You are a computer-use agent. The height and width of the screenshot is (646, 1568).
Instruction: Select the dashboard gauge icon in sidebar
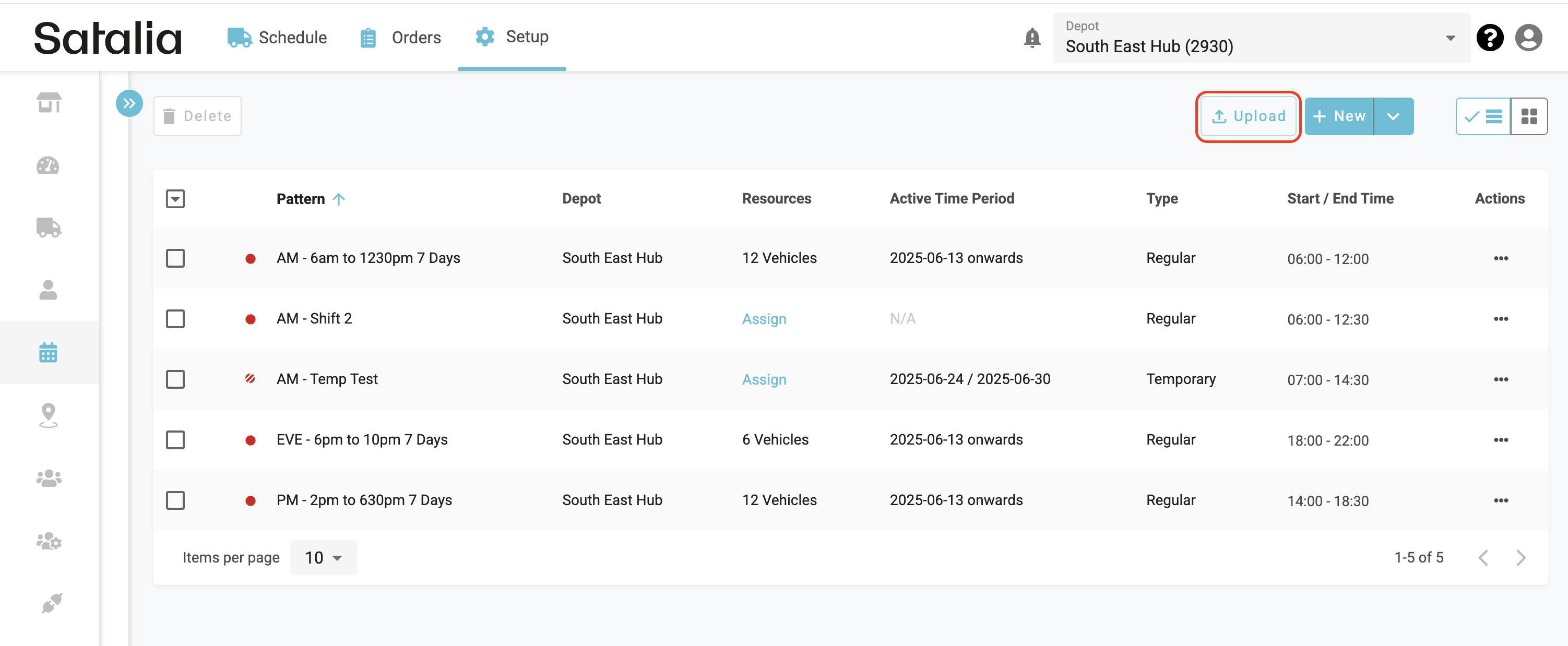tap(48, 165)
